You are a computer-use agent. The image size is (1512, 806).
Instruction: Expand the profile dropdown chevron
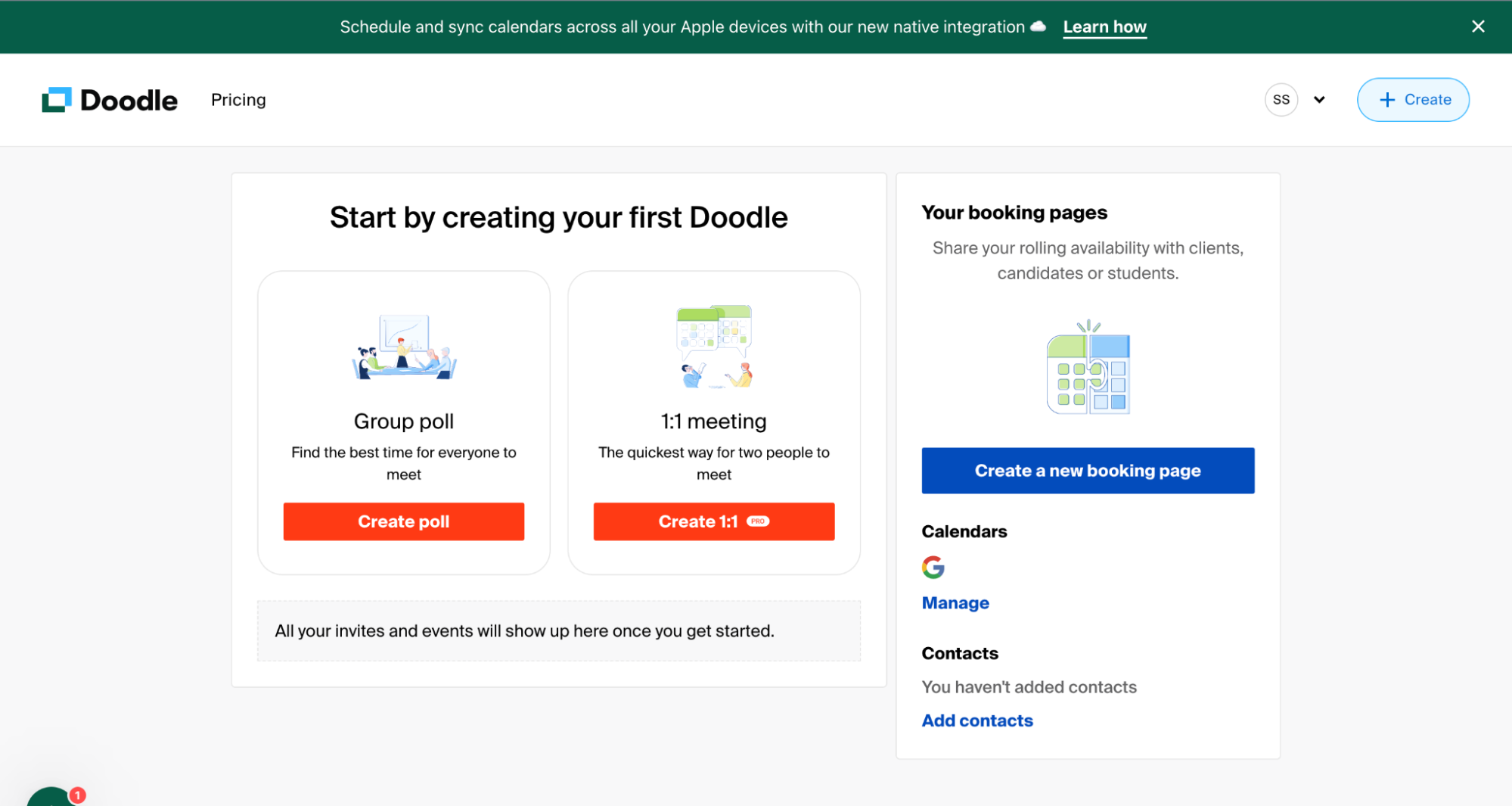click(1319, 99)
